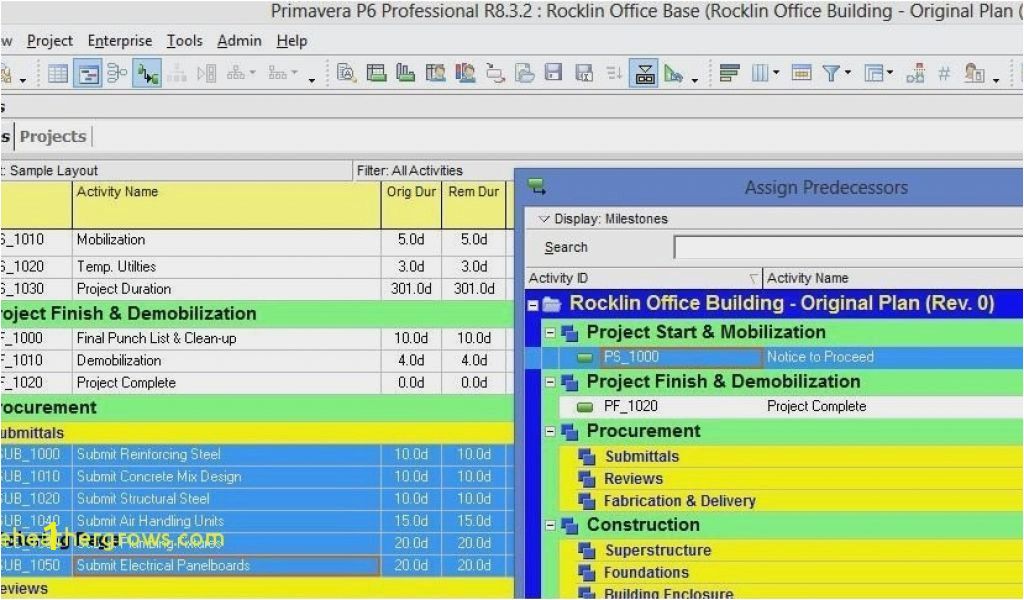Click the Rem Dur column header
1024x600 pixels.
pyautogui.click(x=473, y=204)
